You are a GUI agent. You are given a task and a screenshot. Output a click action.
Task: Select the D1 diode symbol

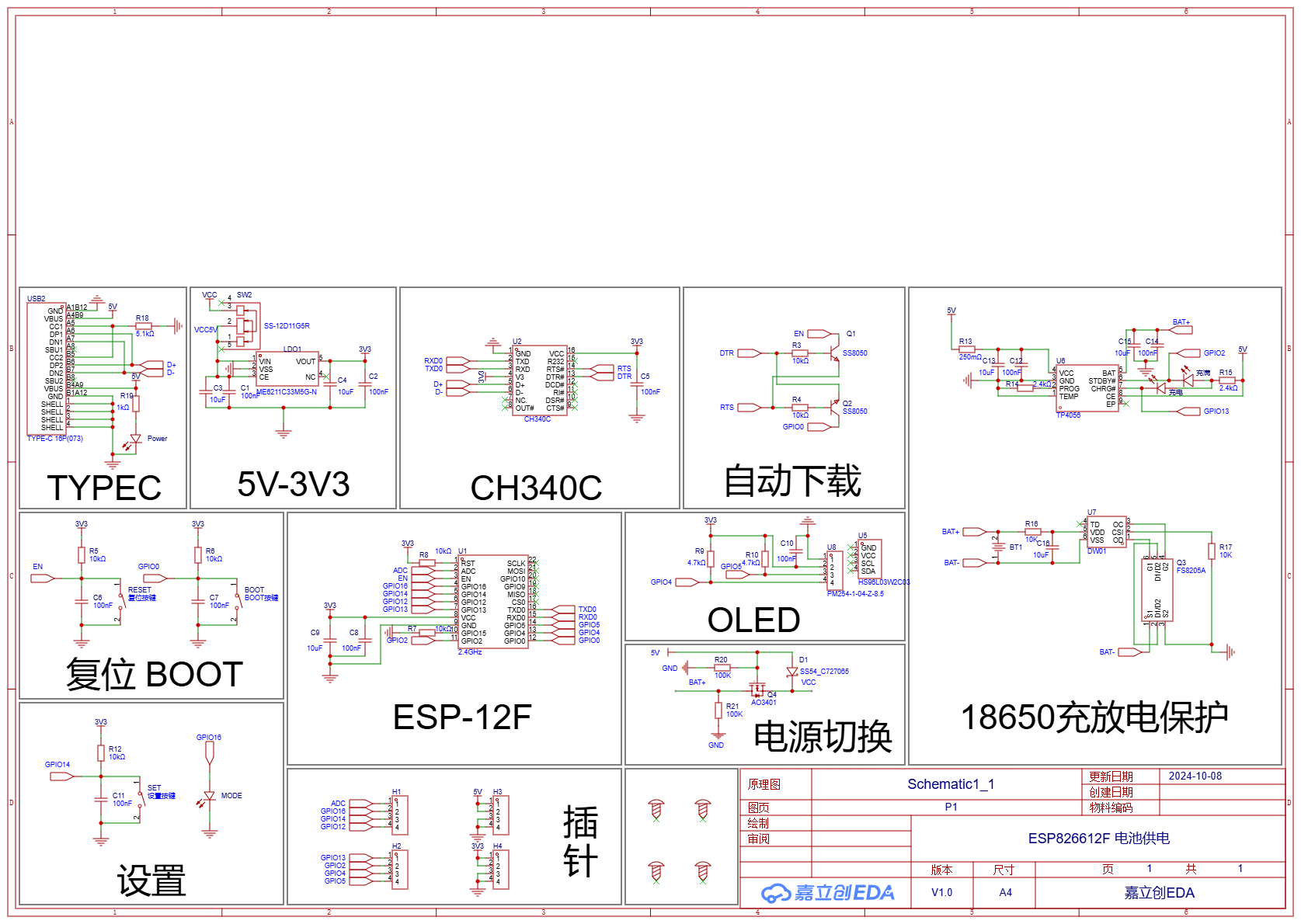(792, 672)
